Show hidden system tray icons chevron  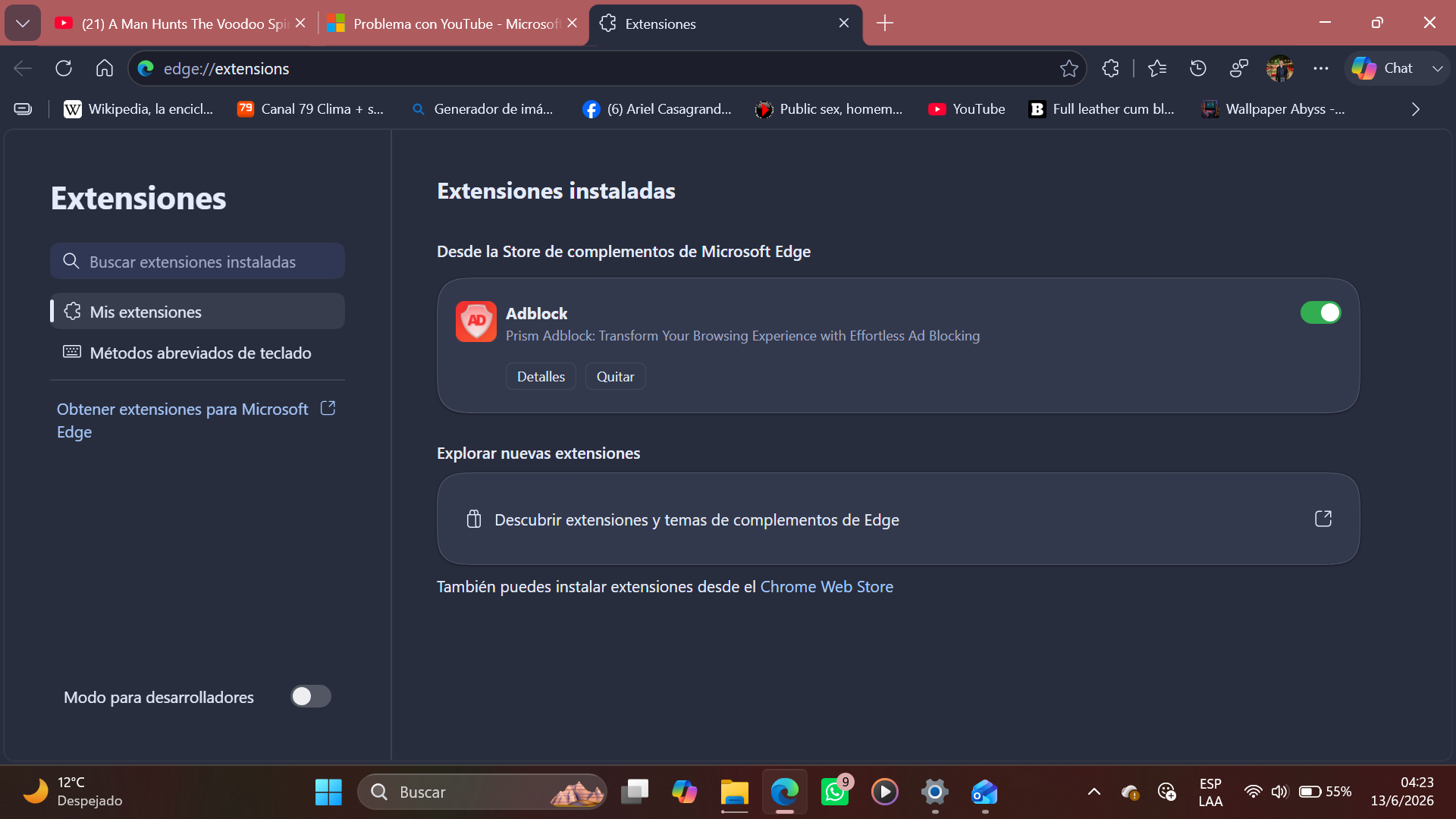pyautogui.click(x=1094, y=792)
